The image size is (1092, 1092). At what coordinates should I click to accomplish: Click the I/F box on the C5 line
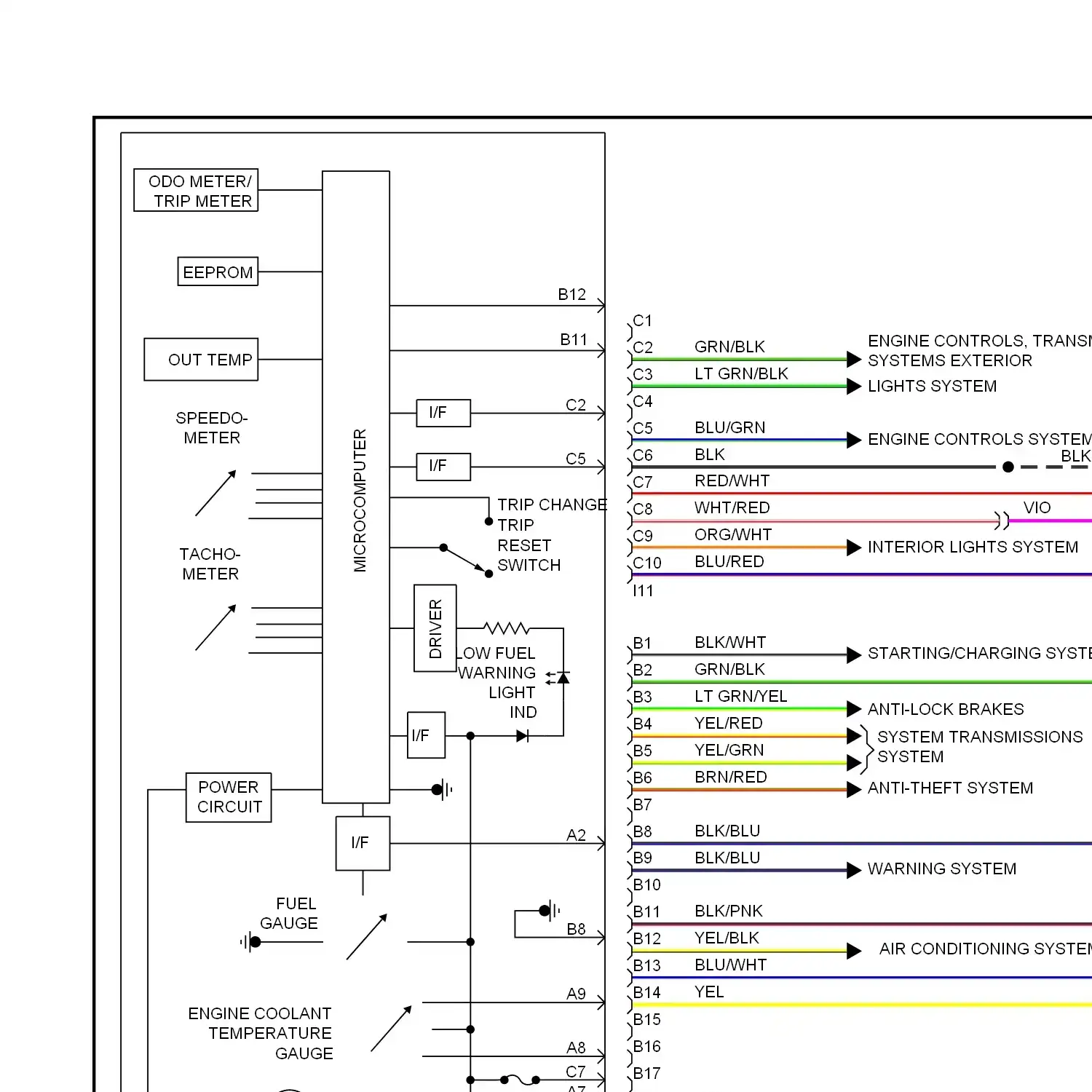(443, 467)
